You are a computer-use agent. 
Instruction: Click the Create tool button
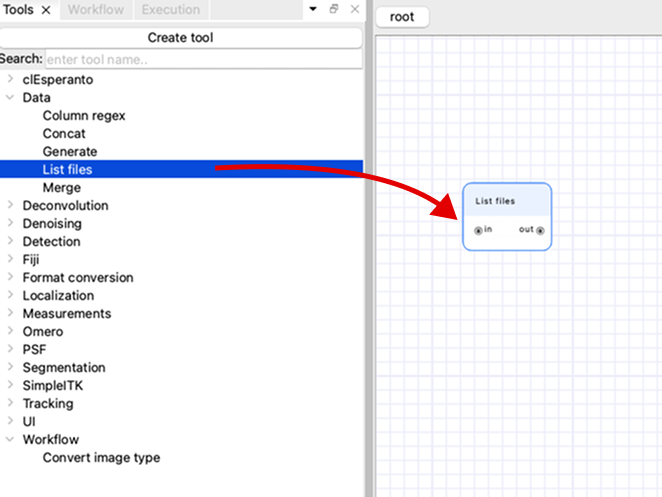tap(181, 38)
